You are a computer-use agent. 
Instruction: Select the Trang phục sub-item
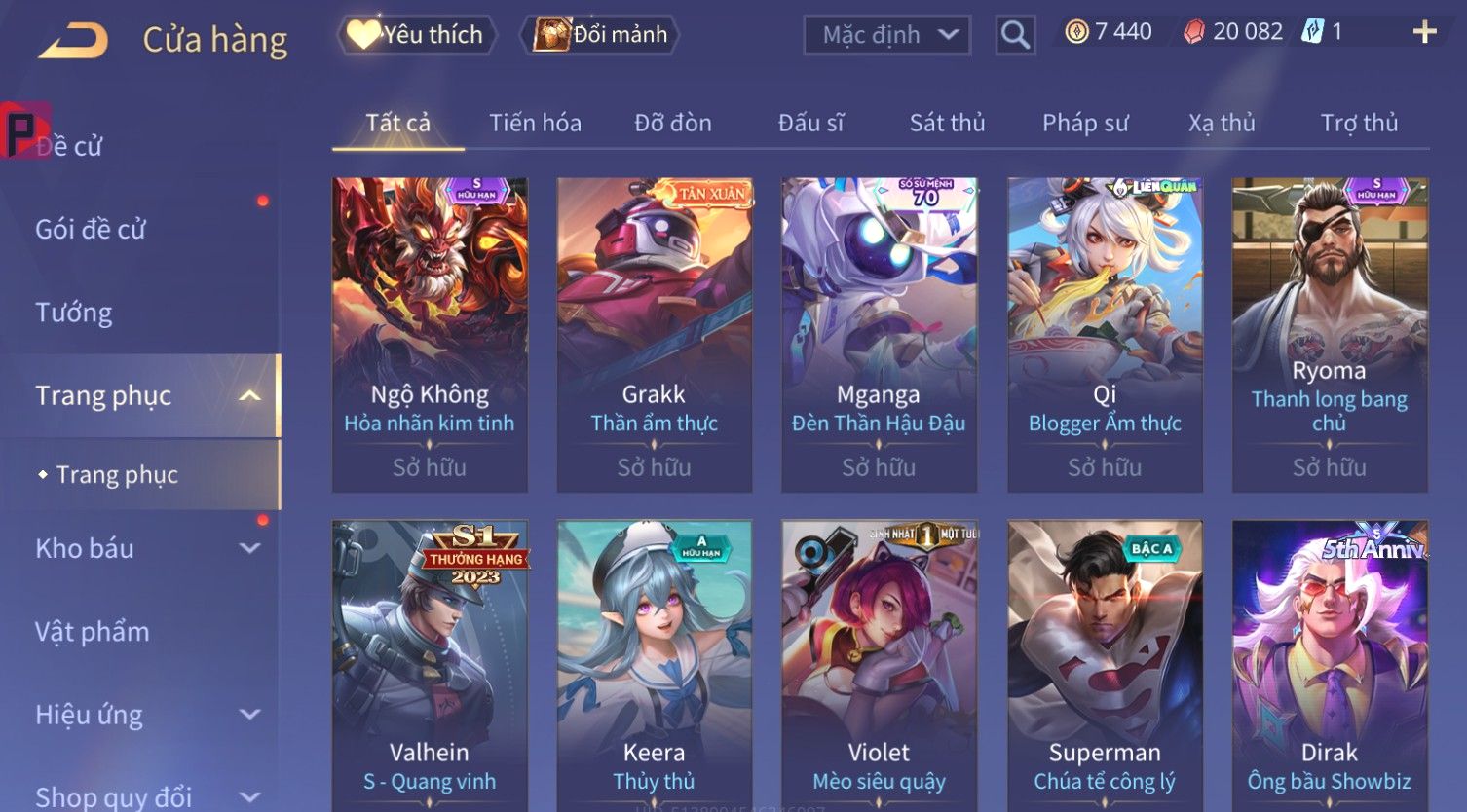click(117, 474)
